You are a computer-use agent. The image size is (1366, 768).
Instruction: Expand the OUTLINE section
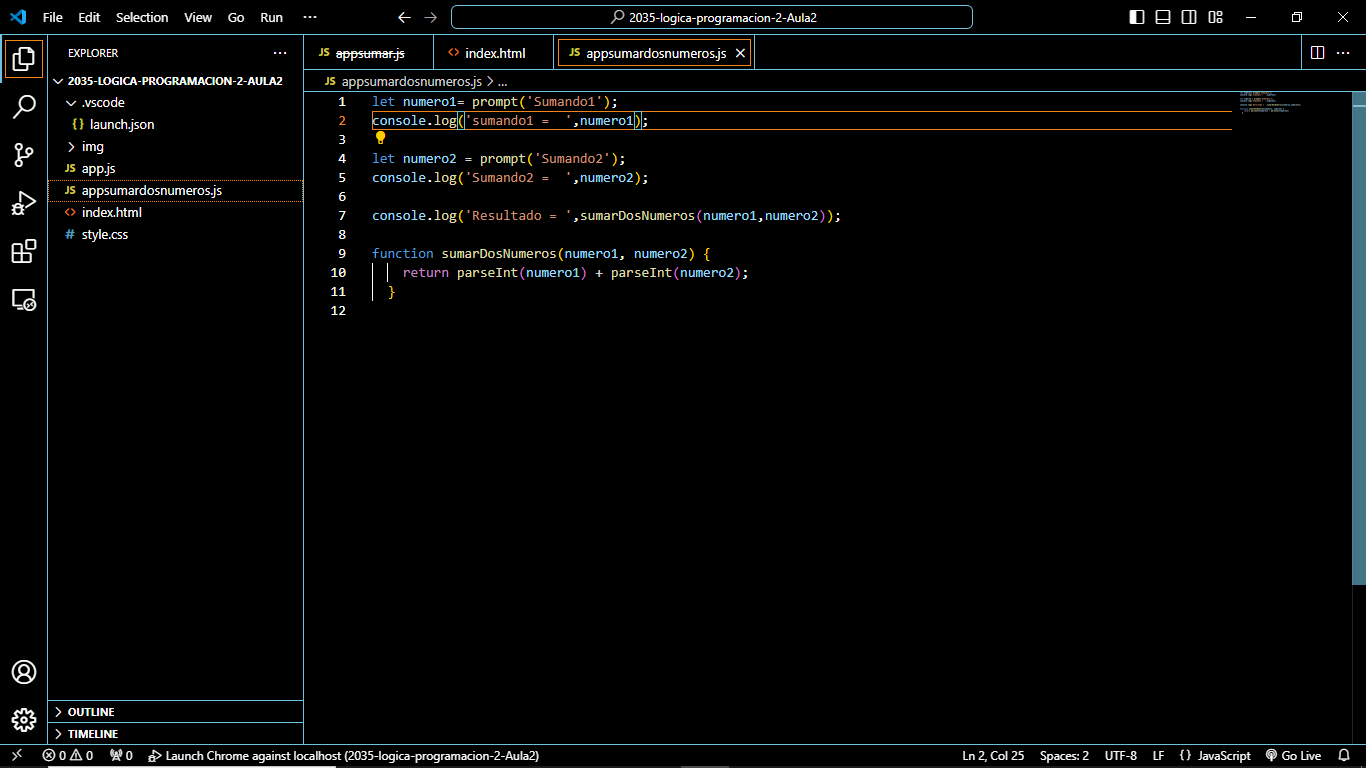point(175,712)
